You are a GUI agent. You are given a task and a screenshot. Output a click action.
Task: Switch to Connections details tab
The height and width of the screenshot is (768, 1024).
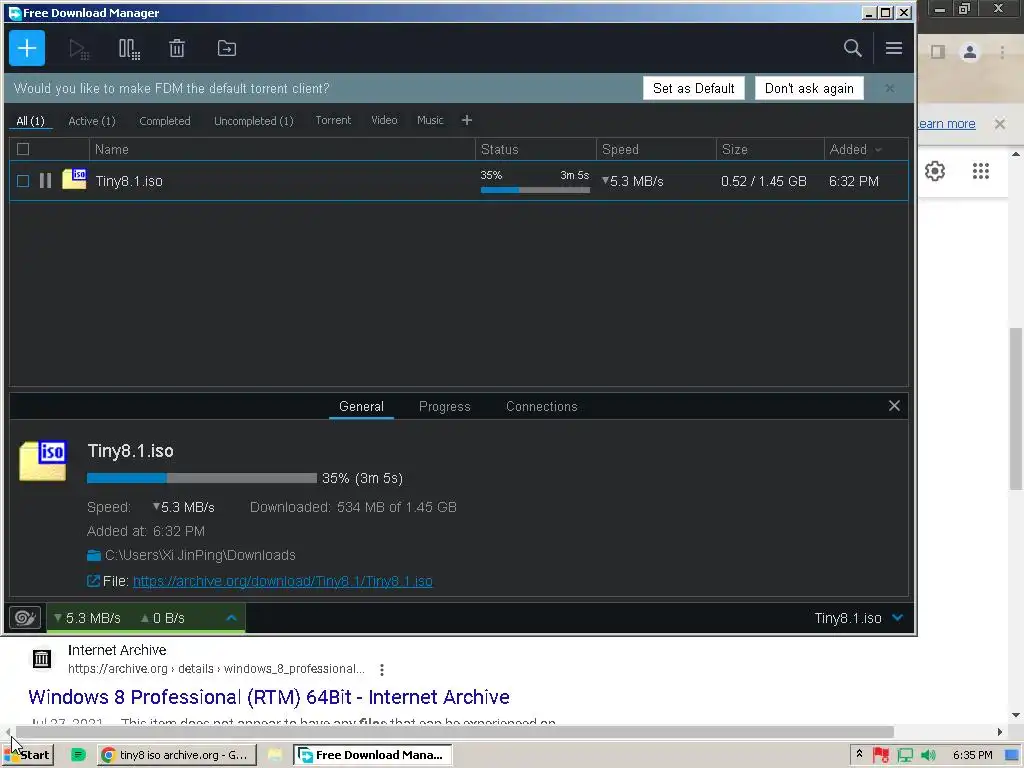(x=541, y=406)
